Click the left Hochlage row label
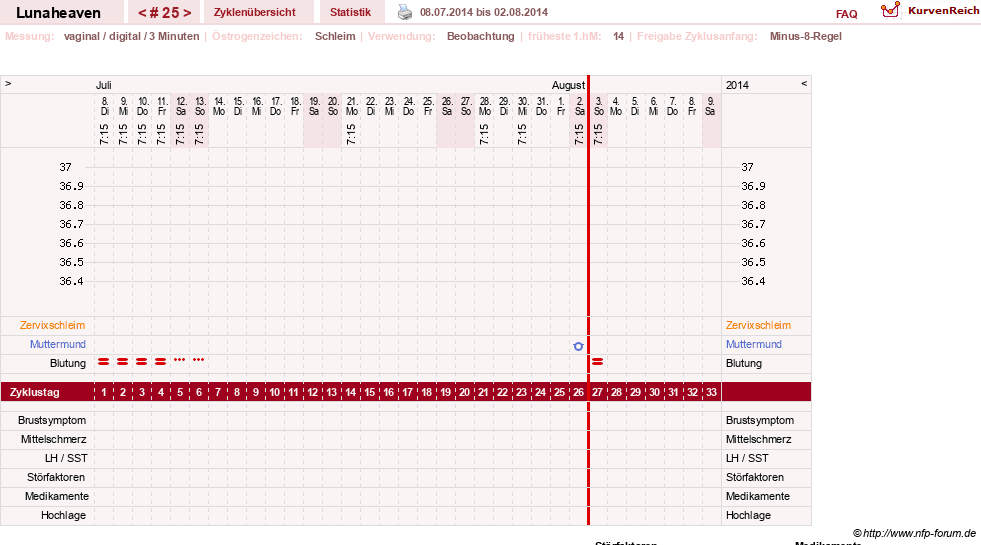The width and height of the screenshot is (981, 545). 63,515
